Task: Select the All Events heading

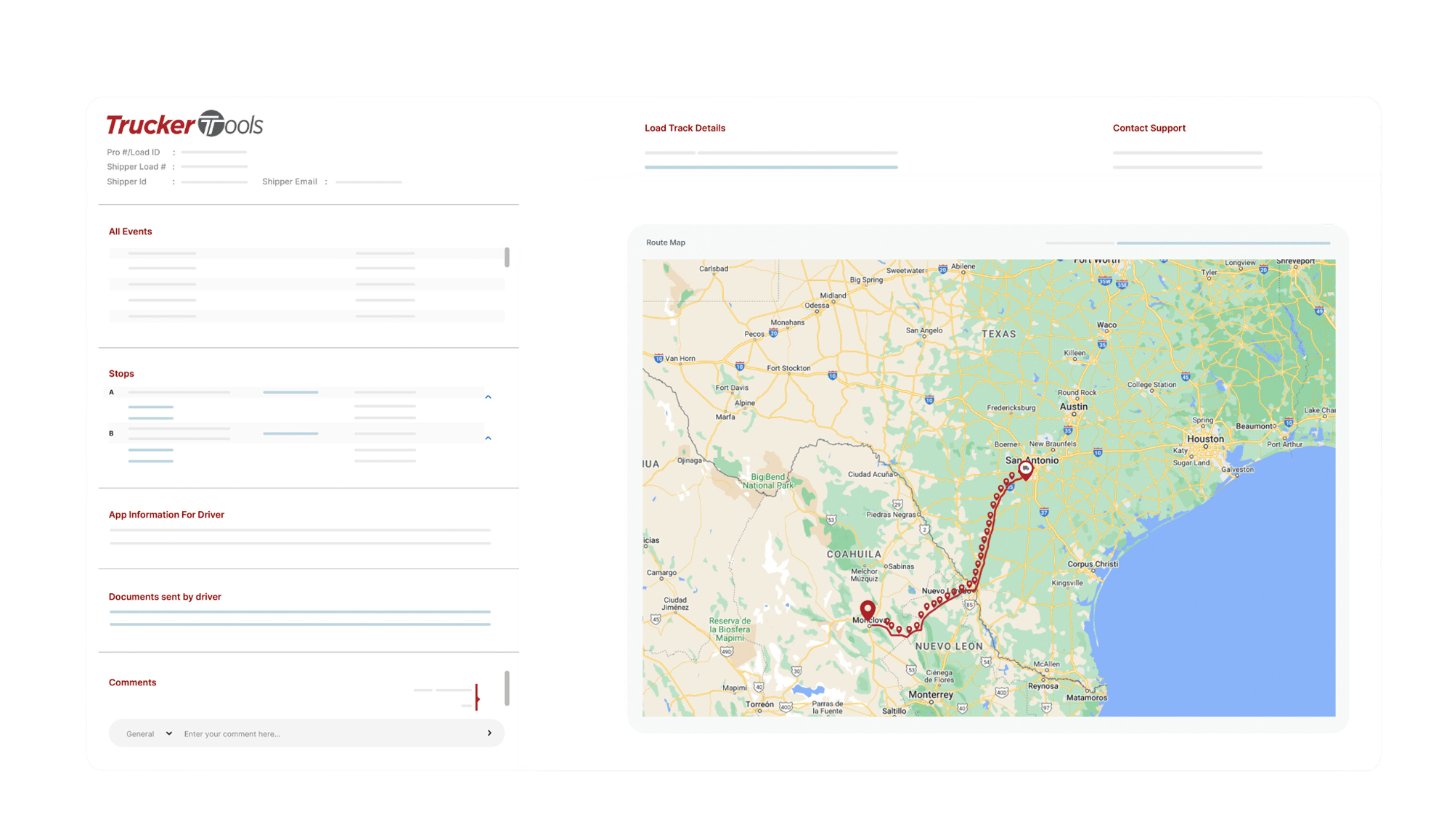Action: point(130,232)
